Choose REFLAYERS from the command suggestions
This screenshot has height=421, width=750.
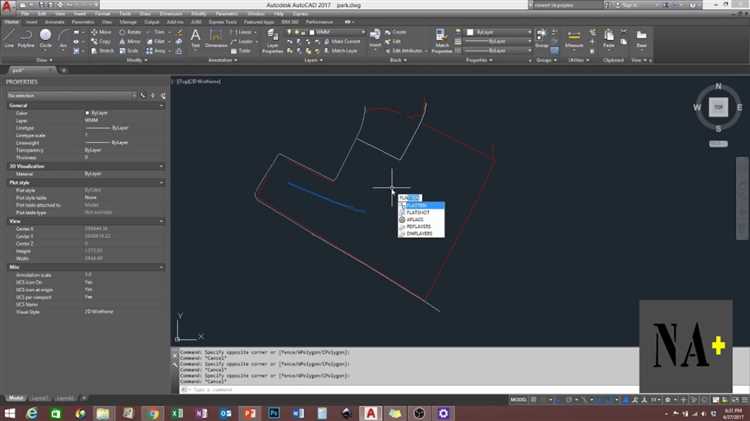[x=421, y=226]
